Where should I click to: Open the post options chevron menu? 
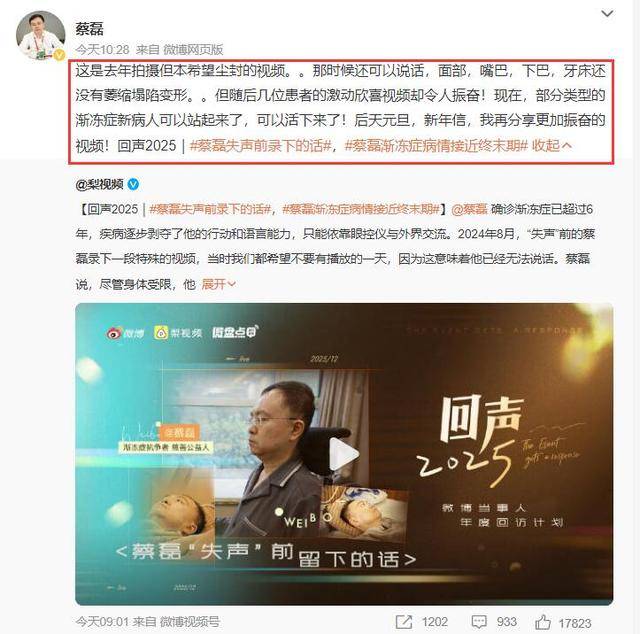coord(607,14)
